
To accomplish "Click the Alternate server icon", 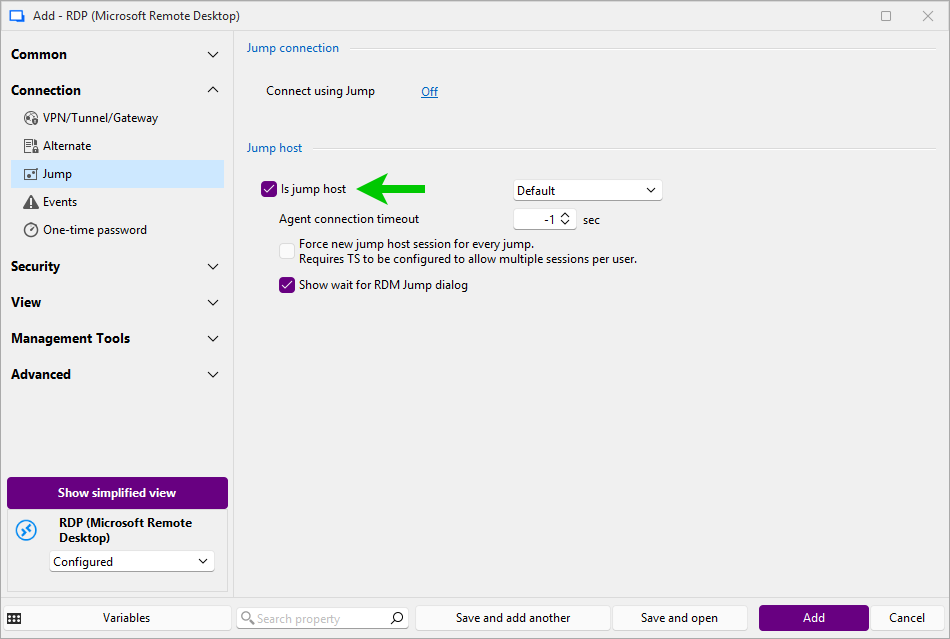I will [x=31, y=146].
